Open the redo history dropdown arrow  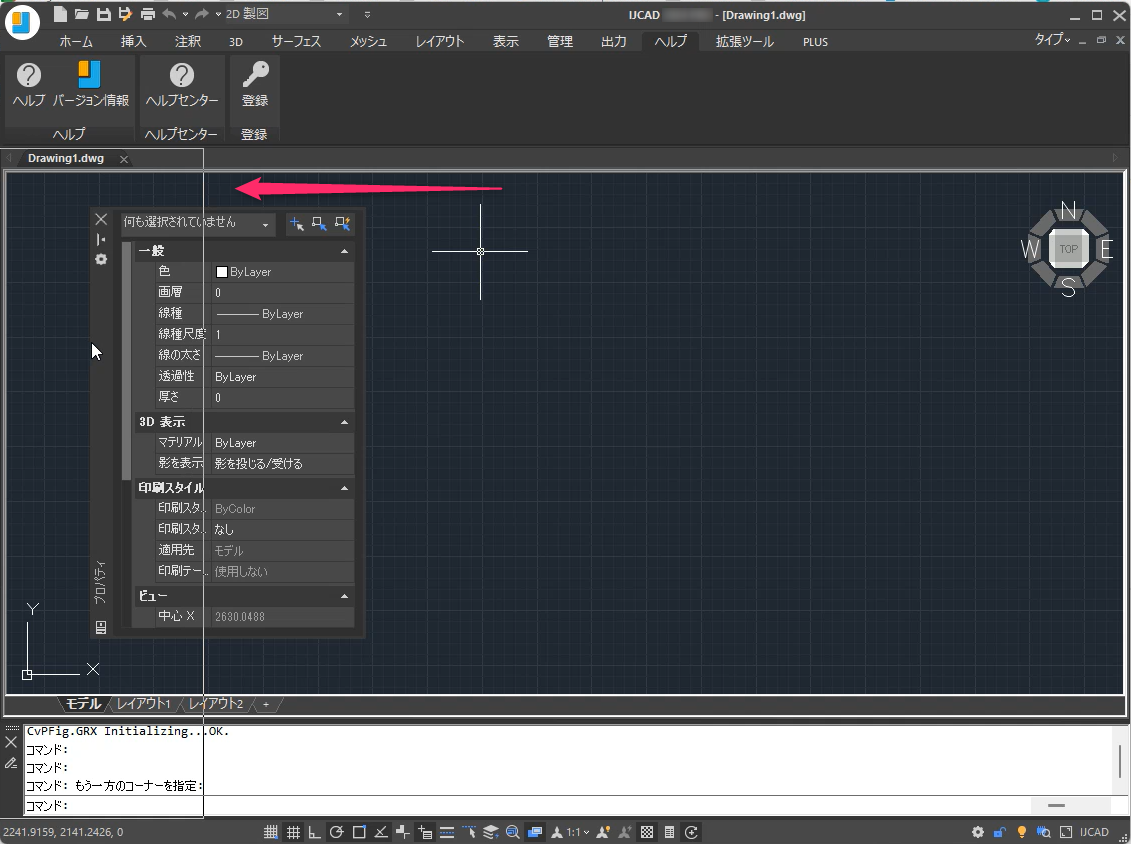(x=218, y=14)
